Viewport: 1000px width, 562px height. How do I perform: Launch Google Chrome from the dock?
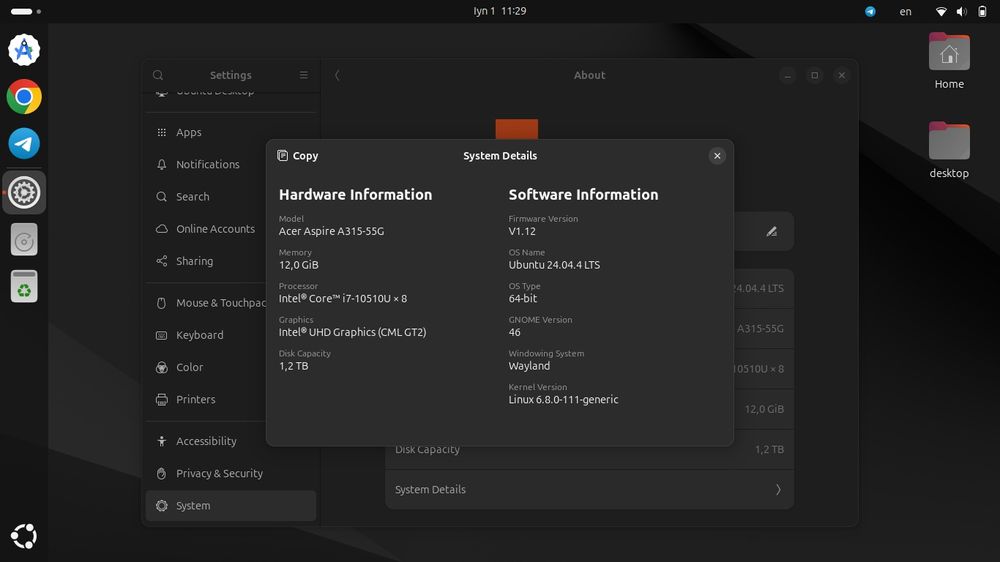[24, 97]
